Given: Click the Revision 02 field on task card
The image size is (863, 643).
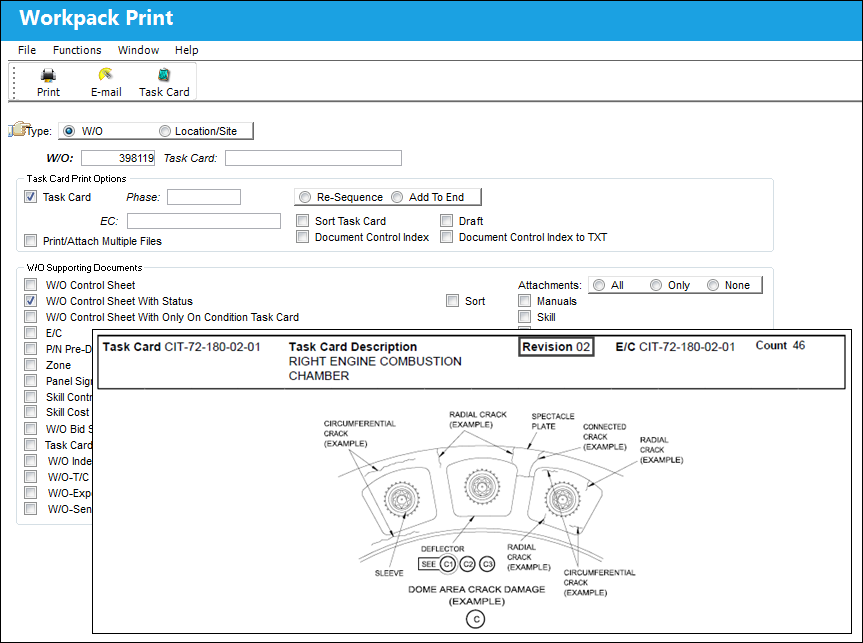Looking at the screenshot, I should (x=556, y=347).
